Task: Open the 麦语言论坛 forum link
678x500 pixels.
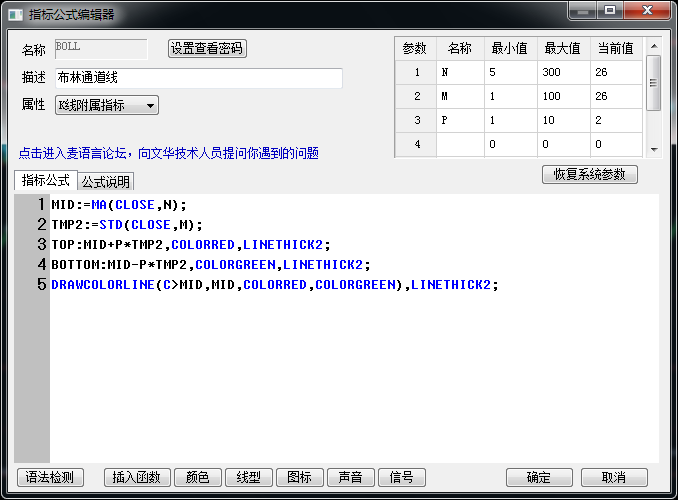Action: pyautogui.click(x=168, y=153)
